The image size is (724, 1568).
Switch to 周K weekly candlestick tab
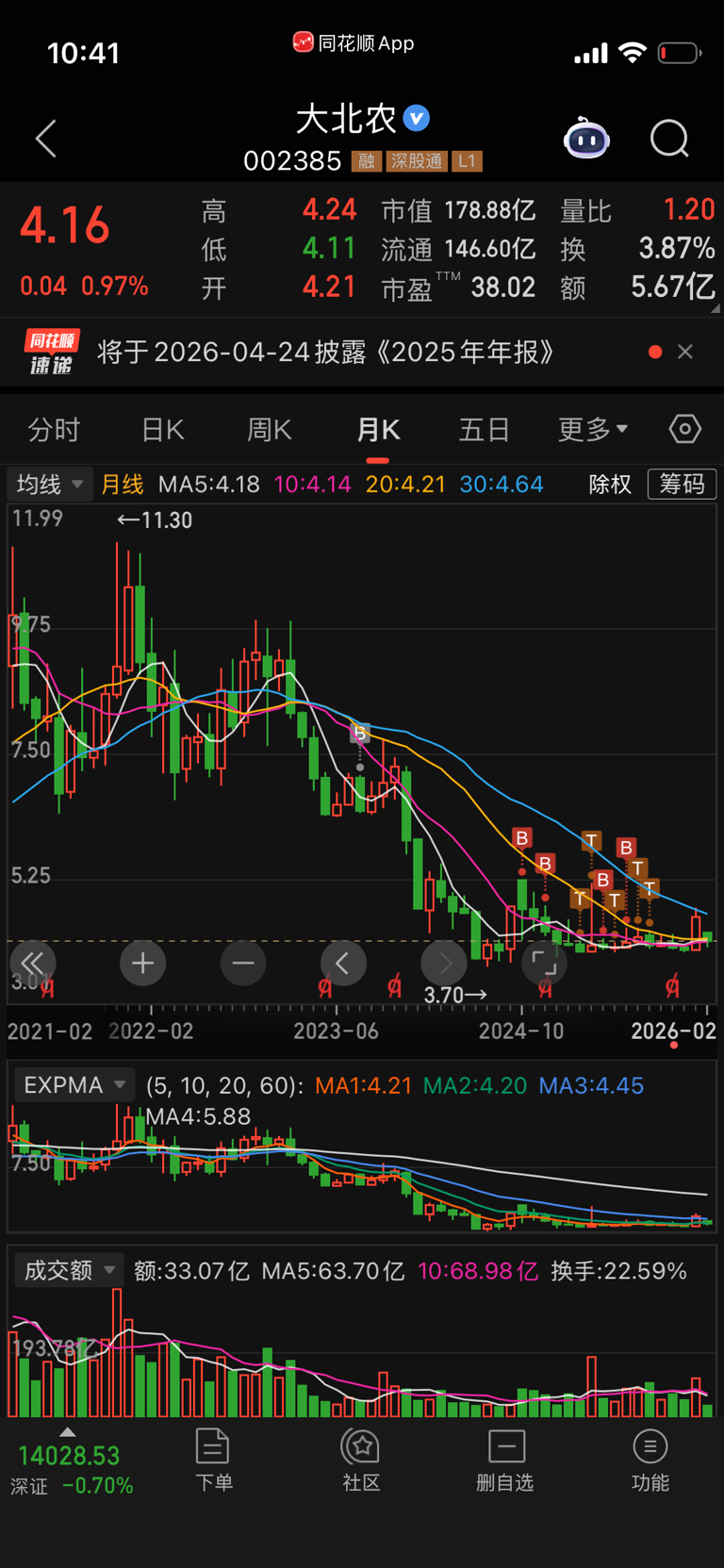pyautogui.click(x=270, y=430)
